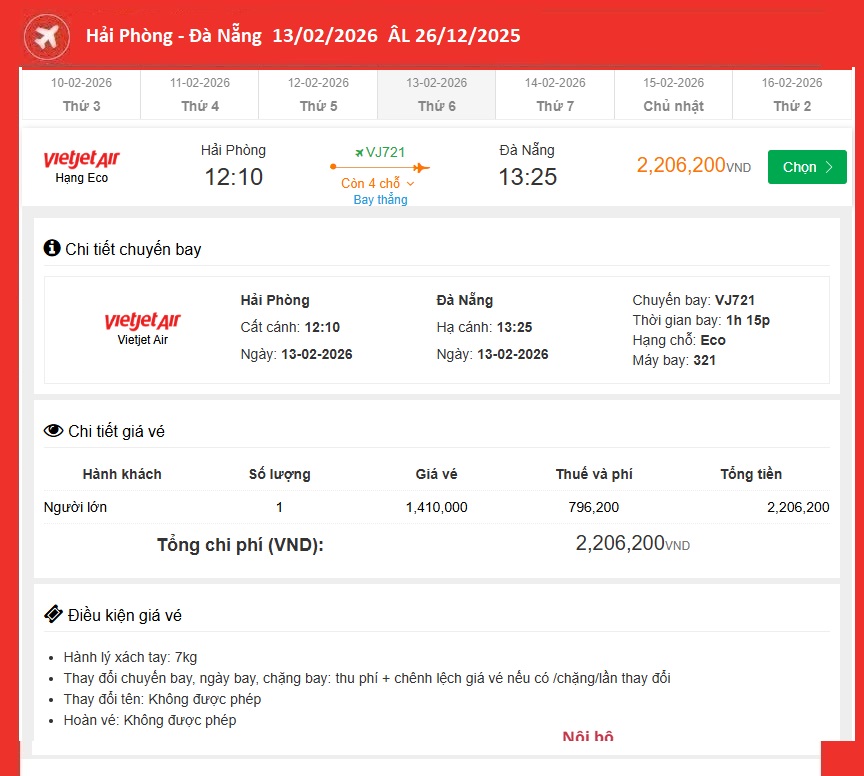Click the small green plane icon near VJ721

pos(359,152)
